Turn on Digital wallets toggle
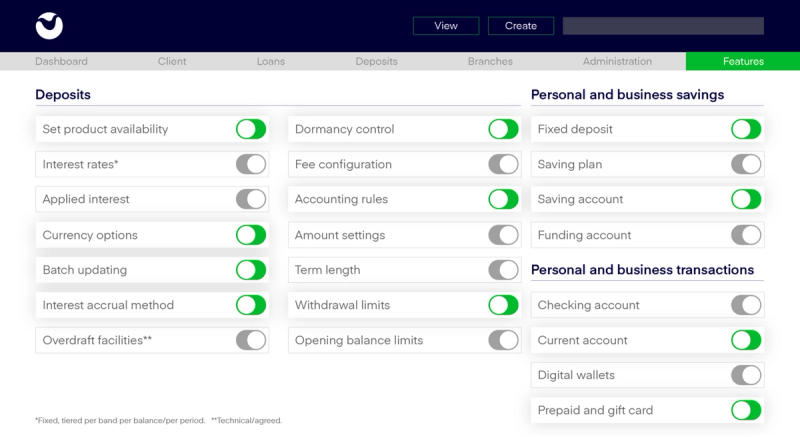Viewport: 800px width, 437px height. click(746, 375)
